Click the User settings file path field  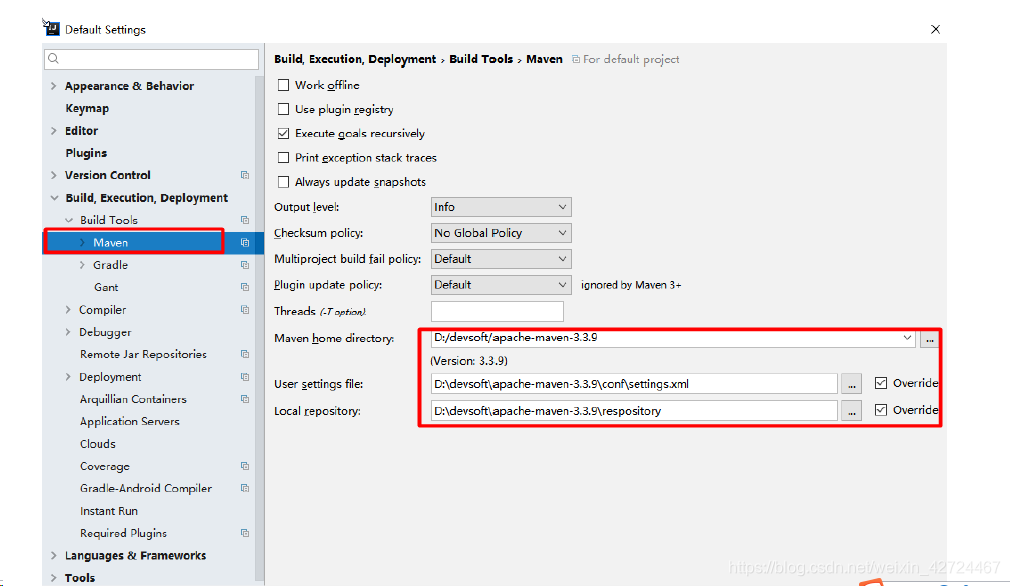tap(634, 384)
